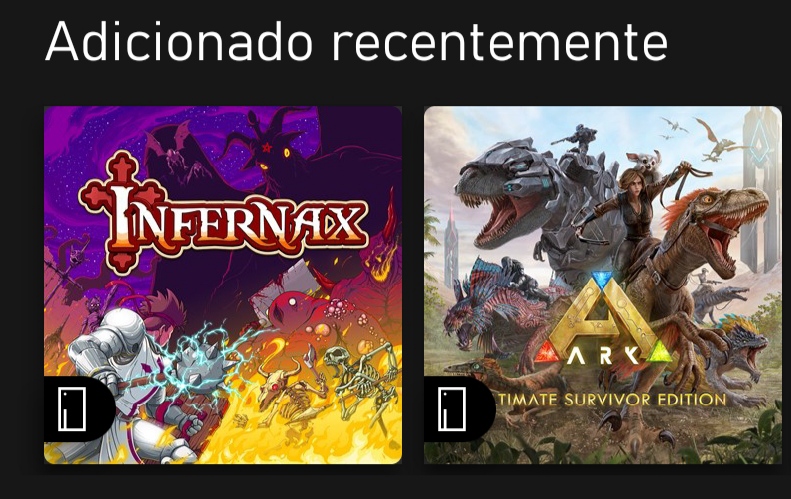
Task: Click the console icon on the ARK tile
Action: (451, 409)
